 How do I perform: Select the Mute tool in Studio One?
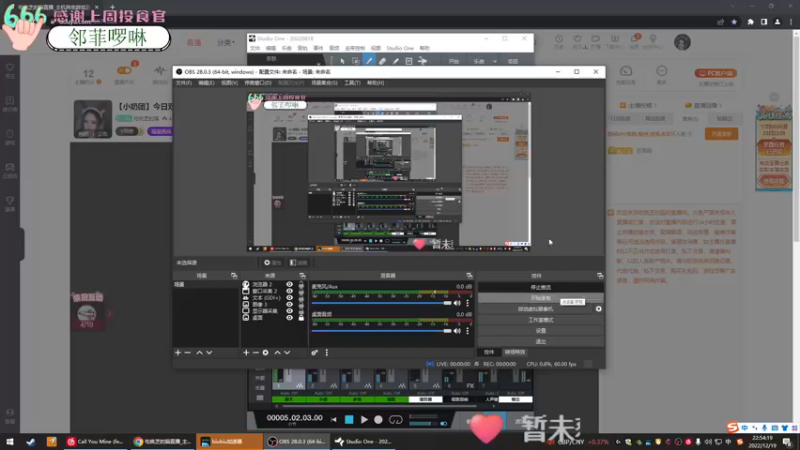tap(409, 61)
